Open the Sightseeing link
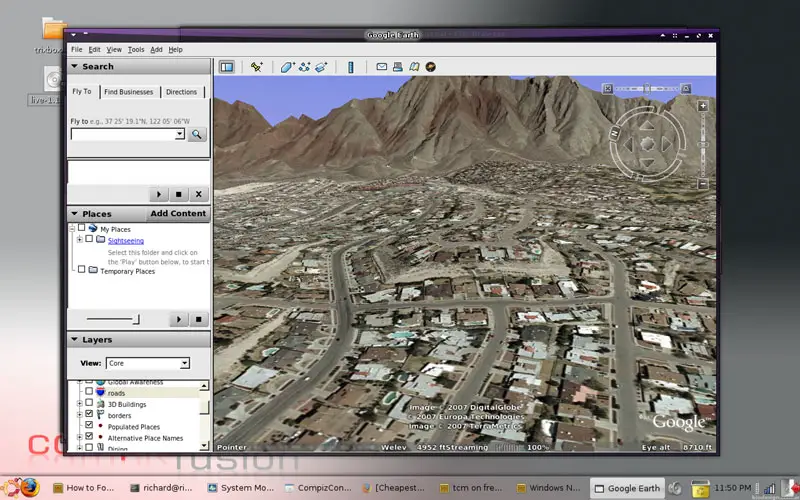 click(x=126, y=241)
